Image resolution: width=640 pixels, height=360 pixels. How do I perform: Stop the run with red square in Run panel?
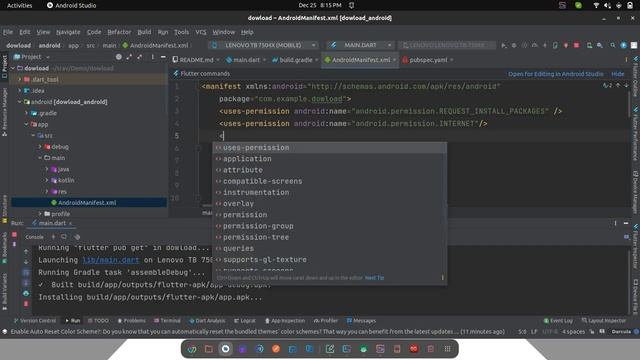pyautogui.click(x=14, y=235)
